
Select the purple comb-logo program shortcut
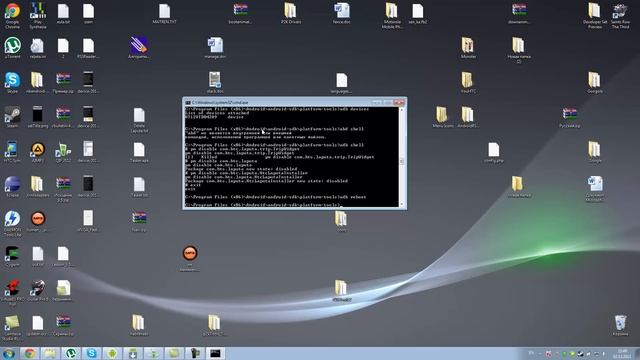tap(139, 48)
